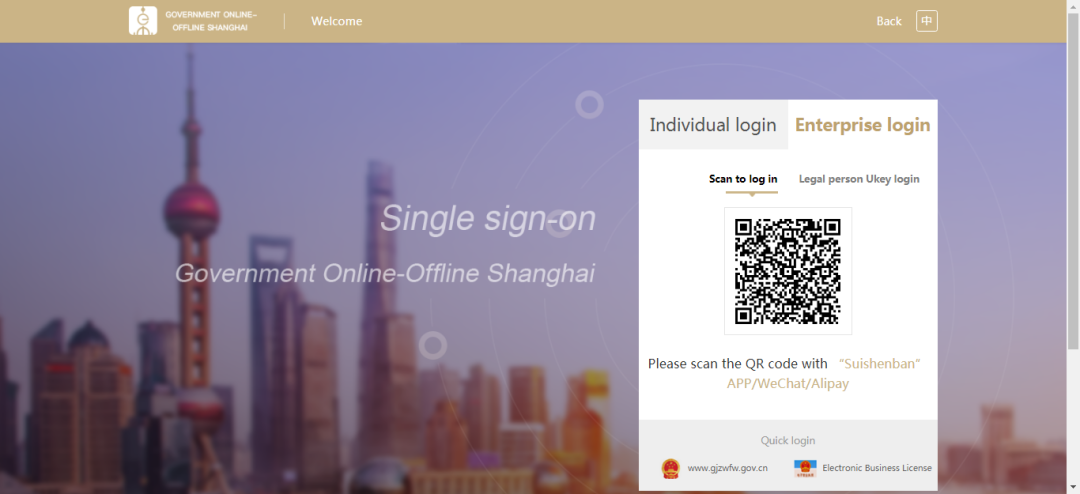Click the Welcome label in header
1080x494 pixels.
click(x=336, y=21)
